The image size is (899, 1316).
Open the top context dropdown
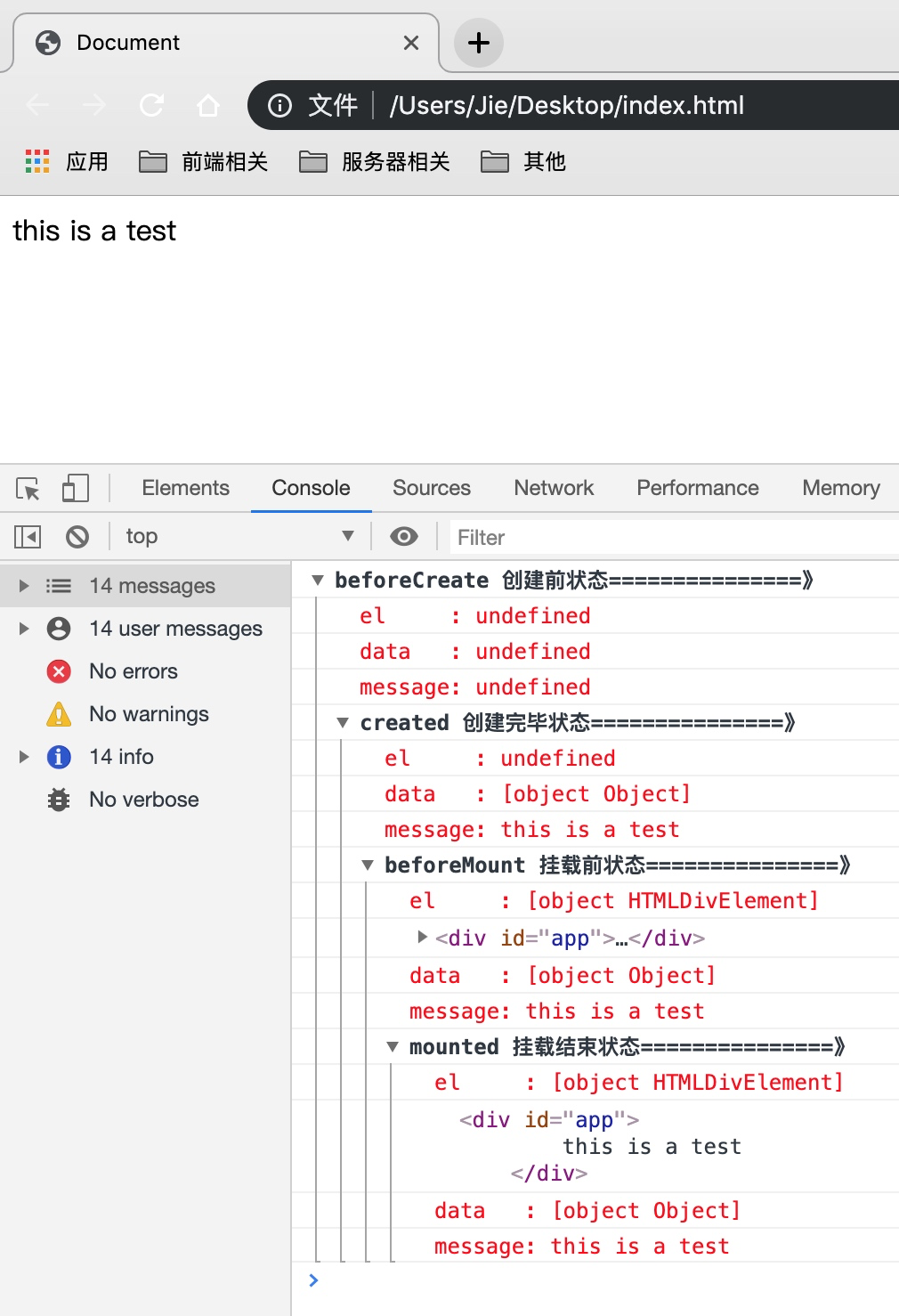click(x=240, y=536)
